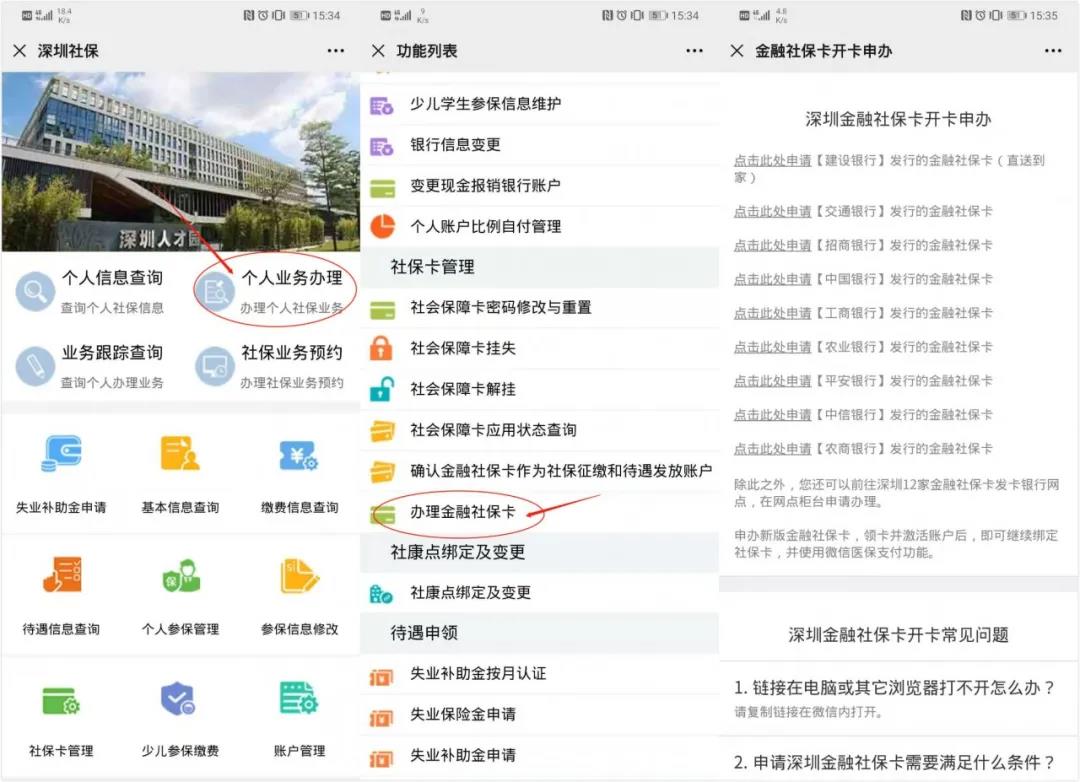Screen dimensions: 1080x782
Task: Open 失业补助金申请 list item in 功能列表
Action: tap(539, 755)
